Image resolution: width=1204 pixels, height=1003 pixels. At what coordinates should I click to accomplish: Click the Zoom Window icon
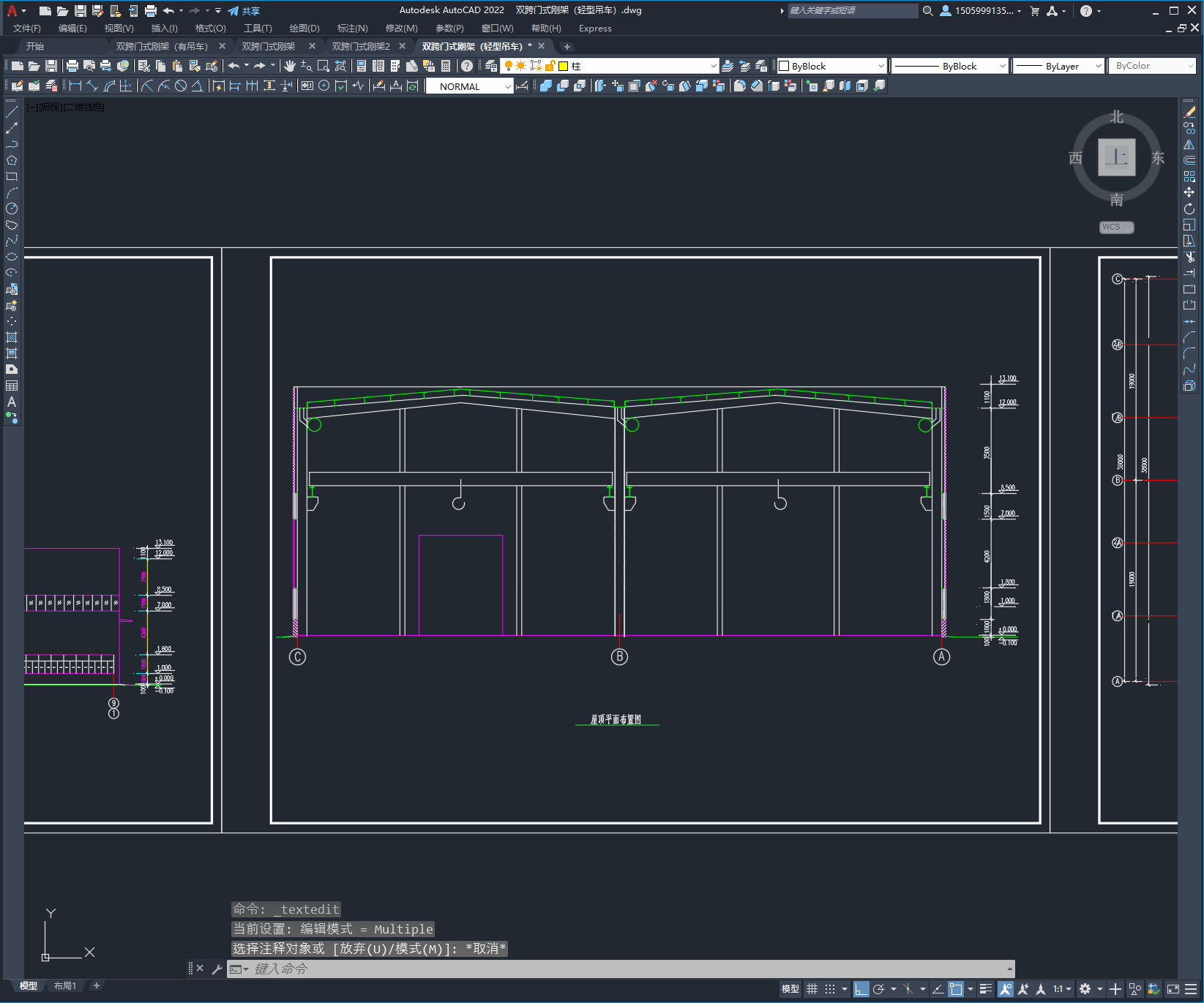[x=323, y=66]
